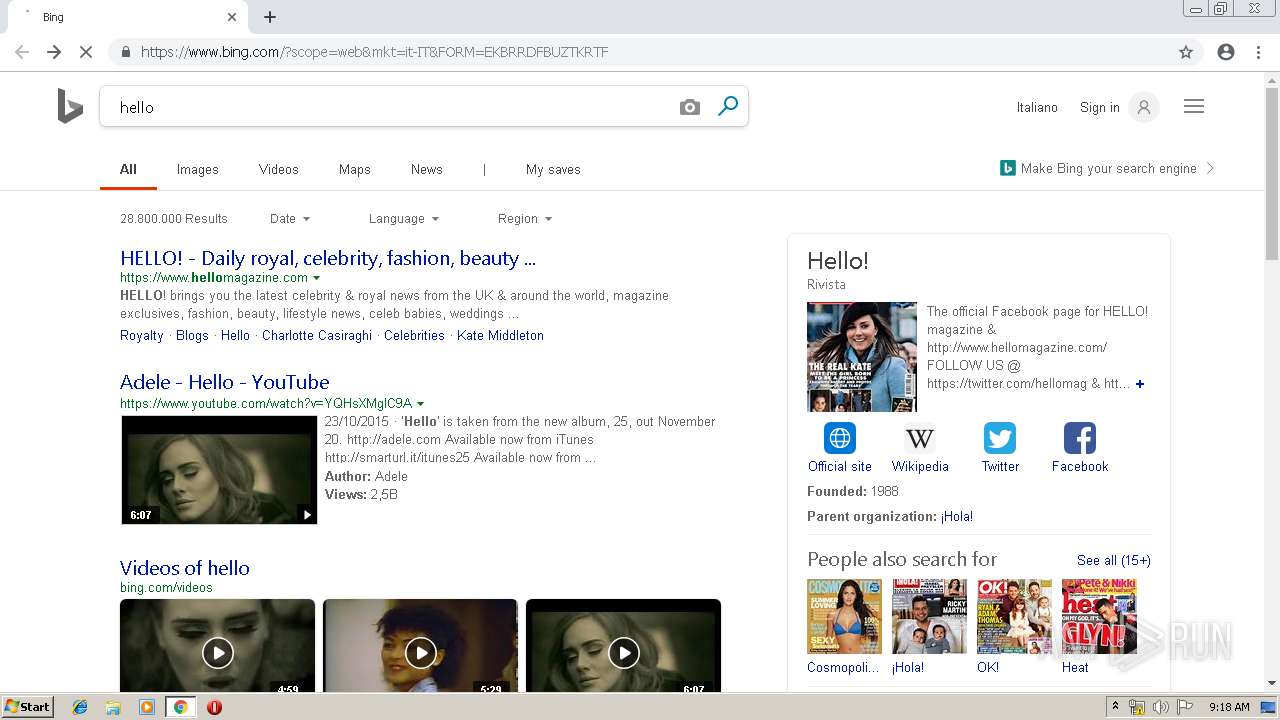Expand hellomagazine.com URL dropdown arrow
Image resolution: width=1280 pixels, height=720 pixels.
click(317, 278)
